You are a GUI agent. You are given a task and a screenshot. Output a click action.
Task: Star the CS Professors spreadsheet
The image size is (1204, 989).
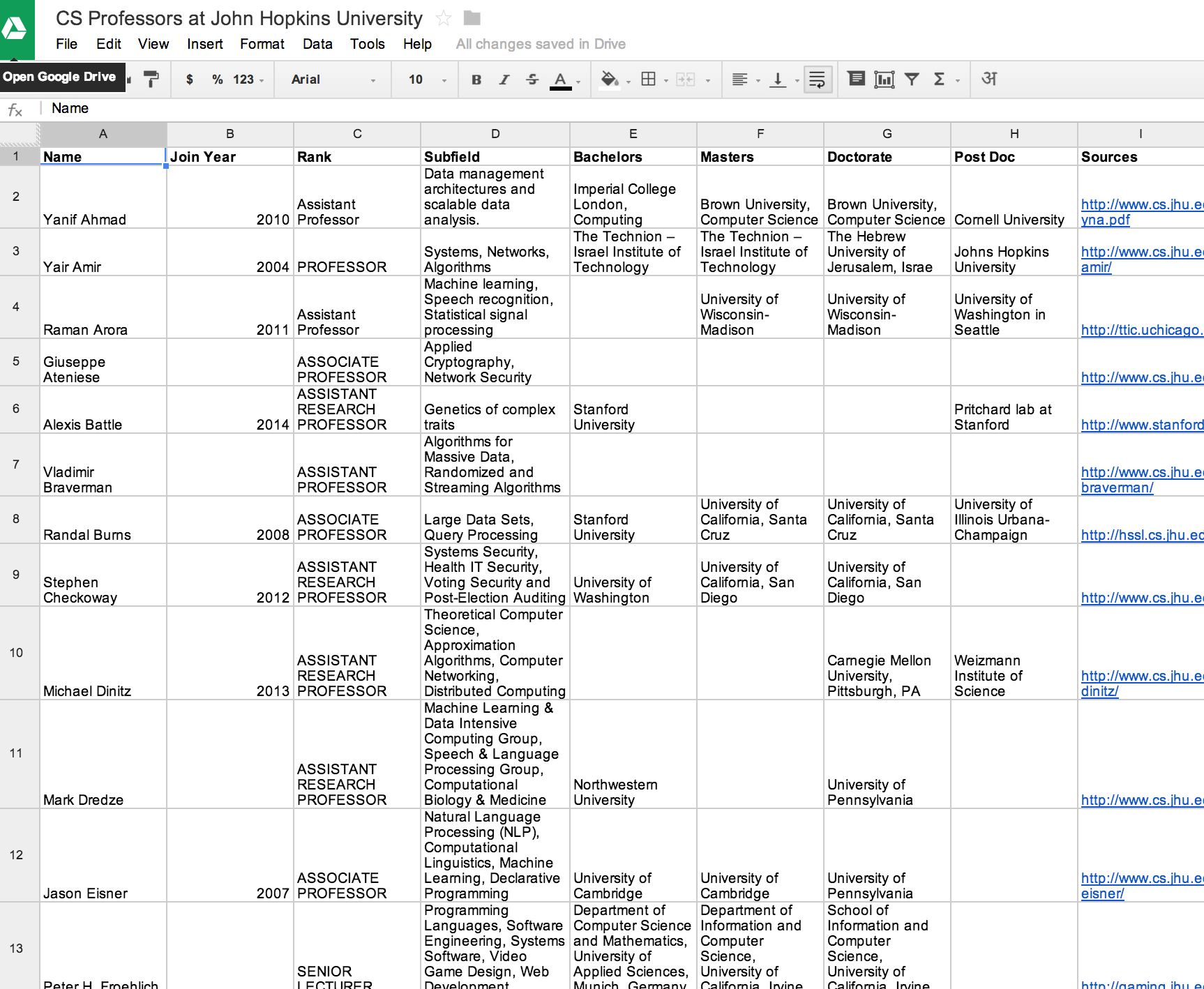point(443,18)
